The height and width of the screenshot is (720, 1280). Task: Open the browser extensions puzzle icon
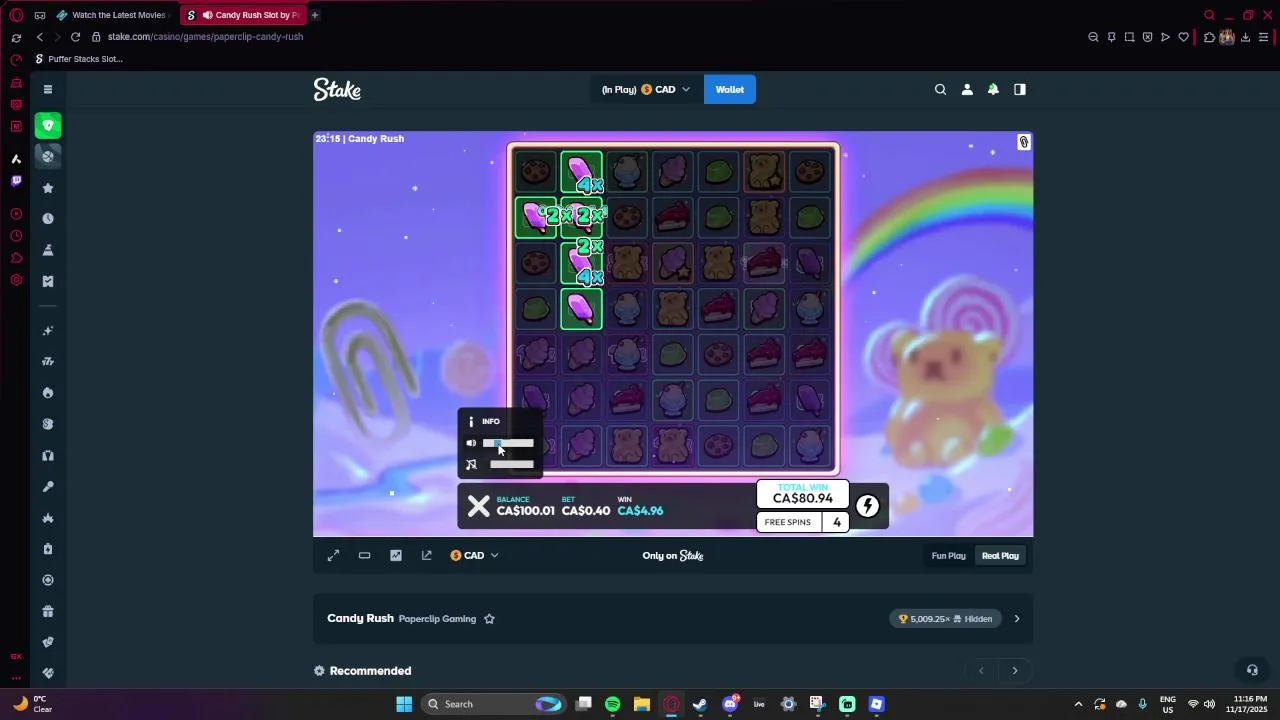point(1209,37)
